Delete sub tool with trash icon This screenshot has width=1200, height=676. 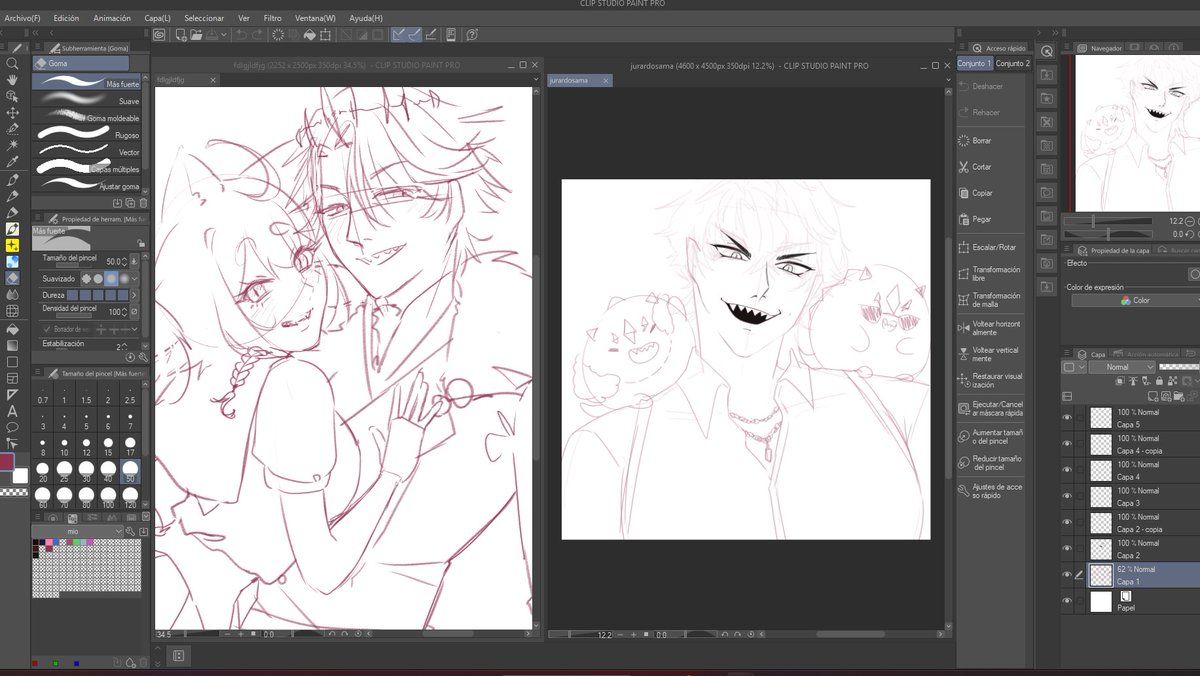[x=143, y=203]
